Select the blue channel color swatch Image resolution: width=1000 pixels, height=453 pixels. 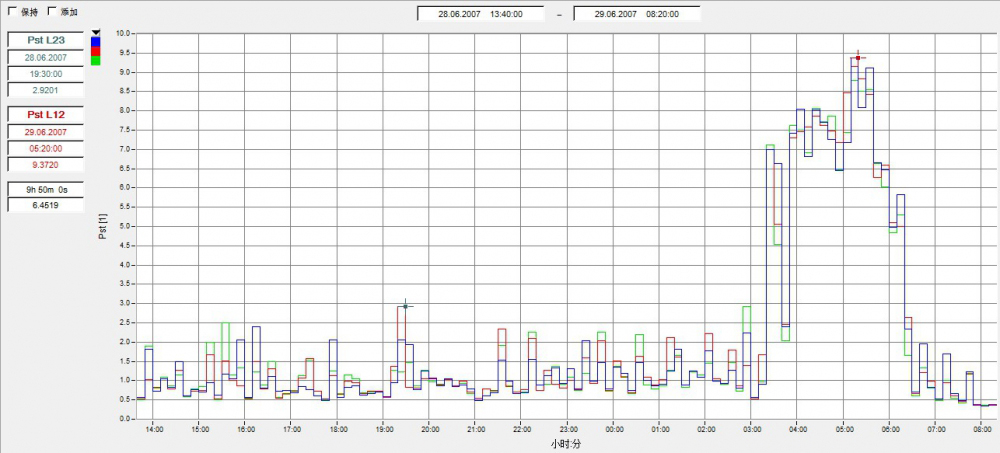[x=95, y=42]
